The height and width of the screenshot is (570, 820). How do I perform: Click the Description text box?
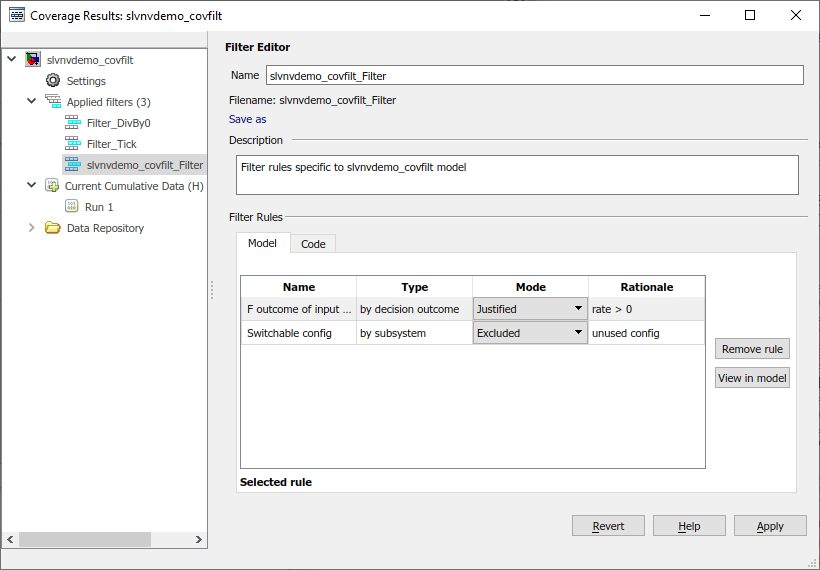click(517, 175)
